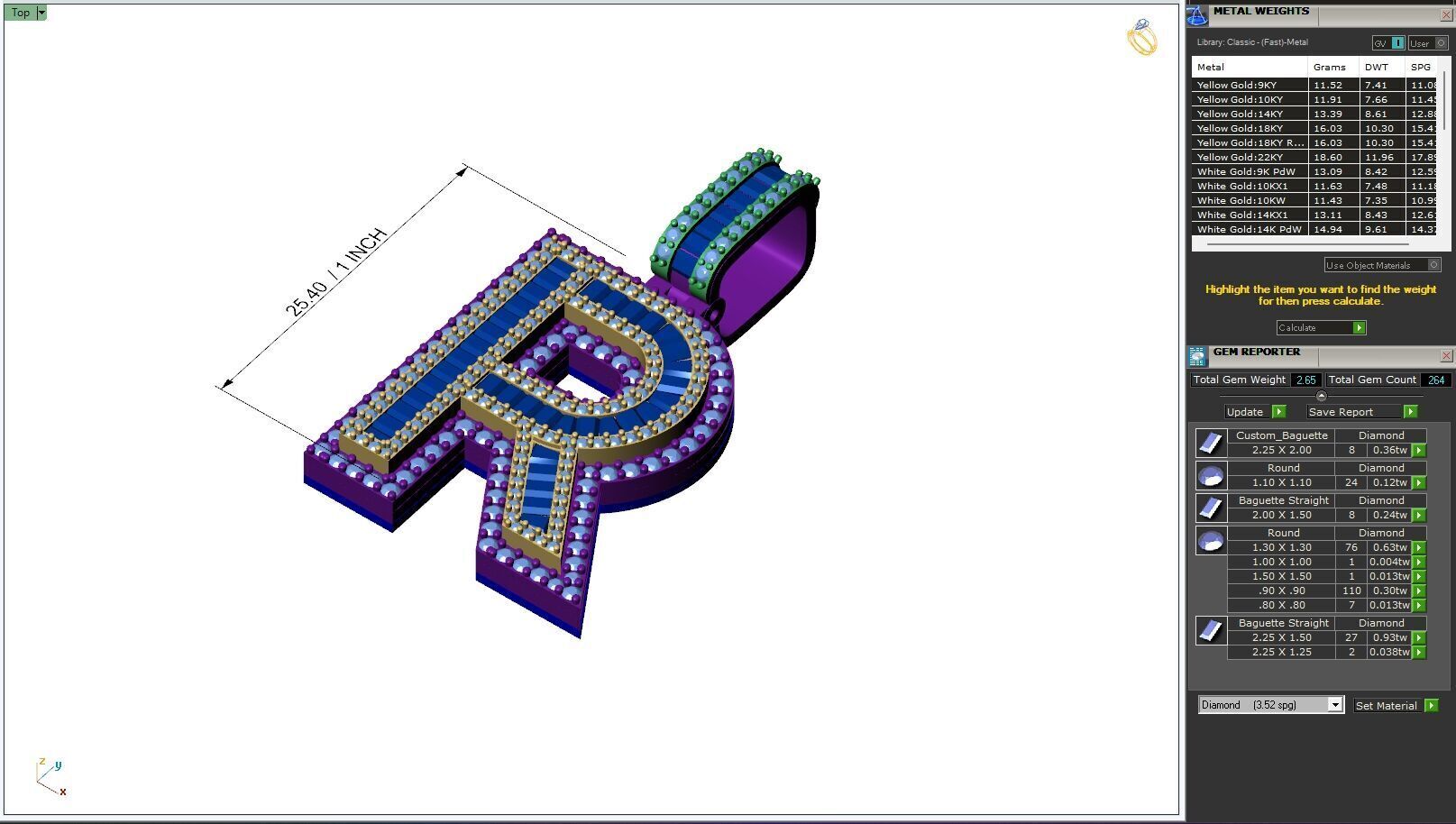1456x824 pixels.
Task: Select the White Gold:9K PdW row
Action: point(1315,171)
